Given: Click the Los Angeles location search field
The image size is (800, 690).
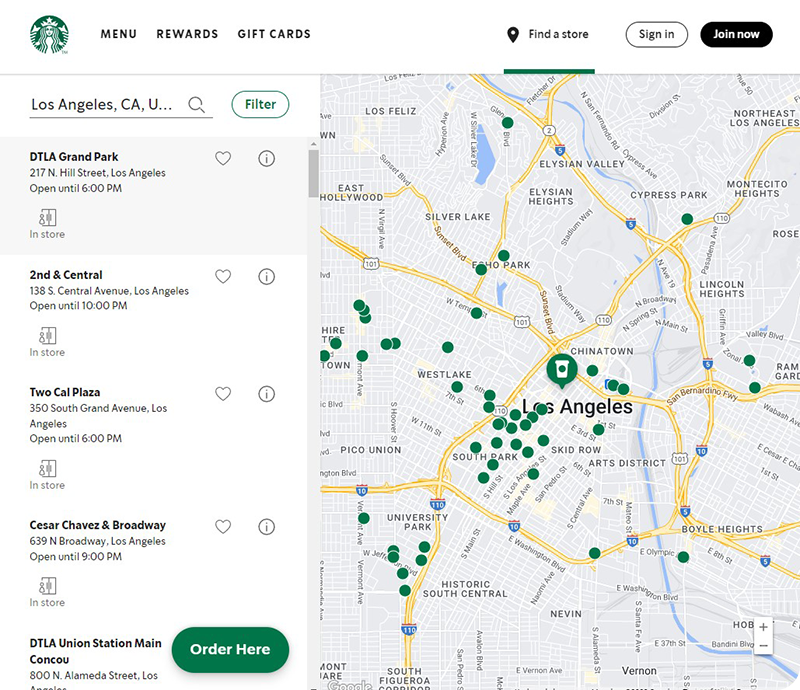Looking at the screenshot, I should (x=104, y=105).
